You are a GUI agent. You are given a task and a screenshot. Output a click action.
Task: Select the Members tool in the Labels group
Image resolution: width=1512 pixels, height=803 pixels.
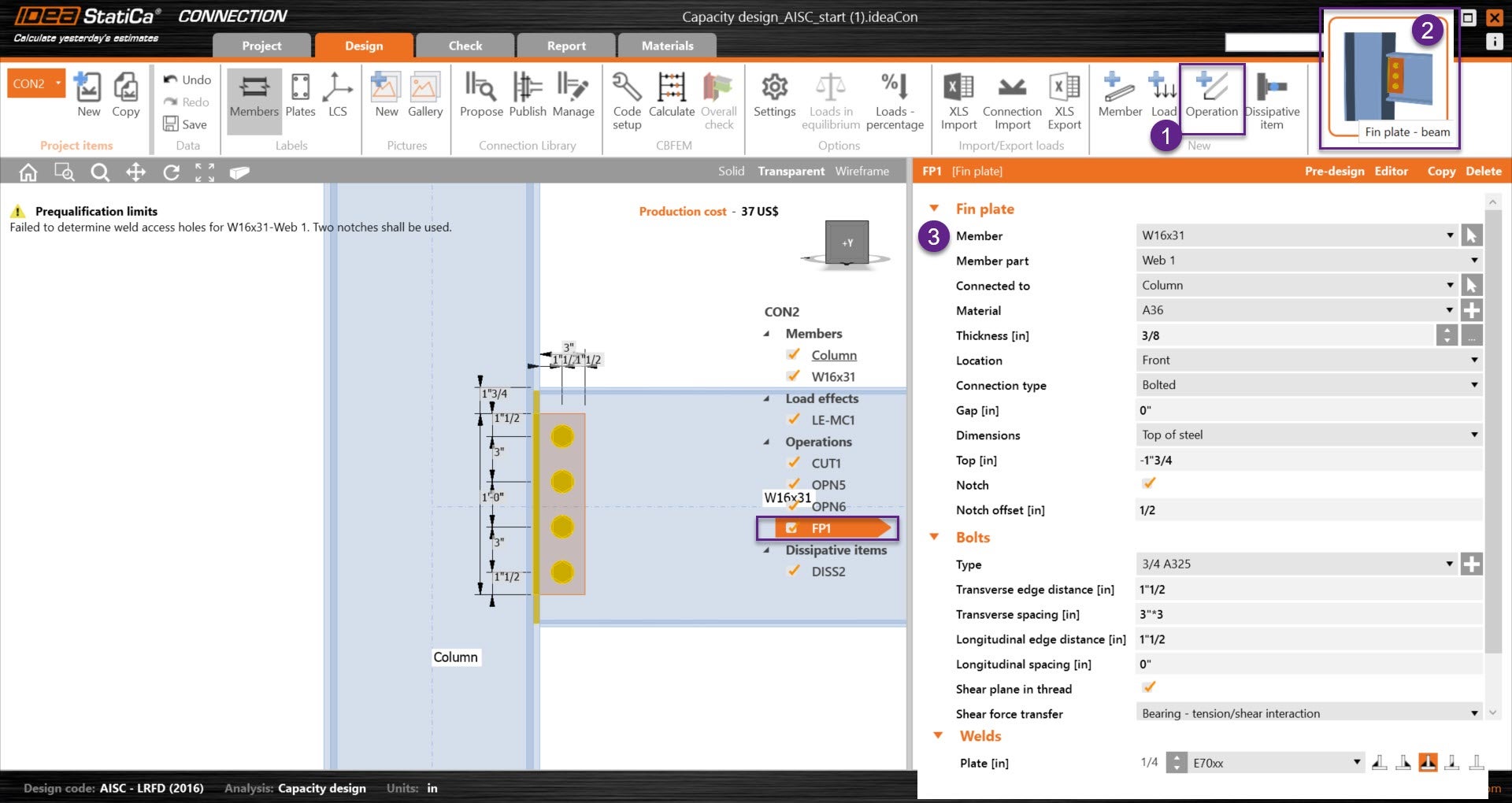pyautogui.click(x=254, y=98)
